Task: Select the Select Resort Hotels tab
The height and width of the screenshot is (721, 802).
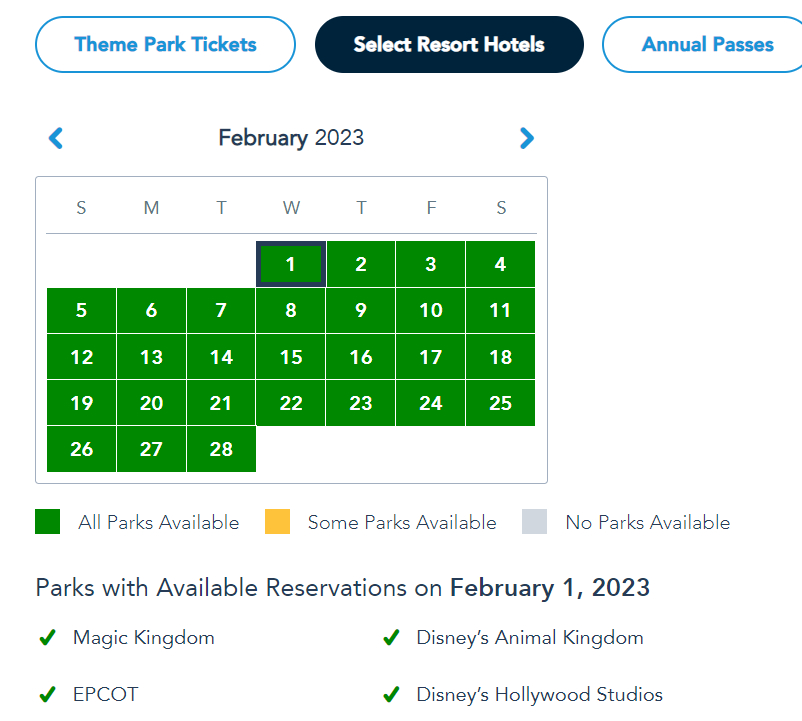Action: (x=449, y=45)
